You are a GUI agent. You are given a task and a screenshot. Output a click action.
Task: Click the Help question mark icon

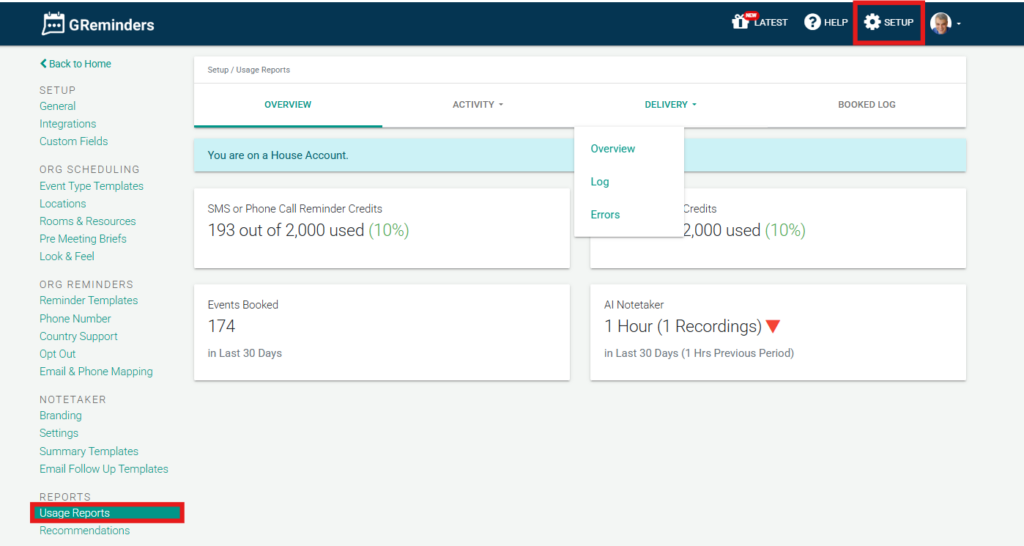(x=812, y=22)
